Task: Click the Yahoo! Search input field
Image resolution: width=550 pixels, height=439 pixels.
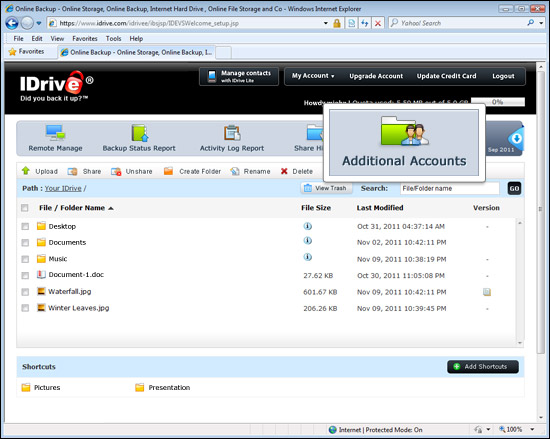Action: pyautogui.click(x=457, y=23)
